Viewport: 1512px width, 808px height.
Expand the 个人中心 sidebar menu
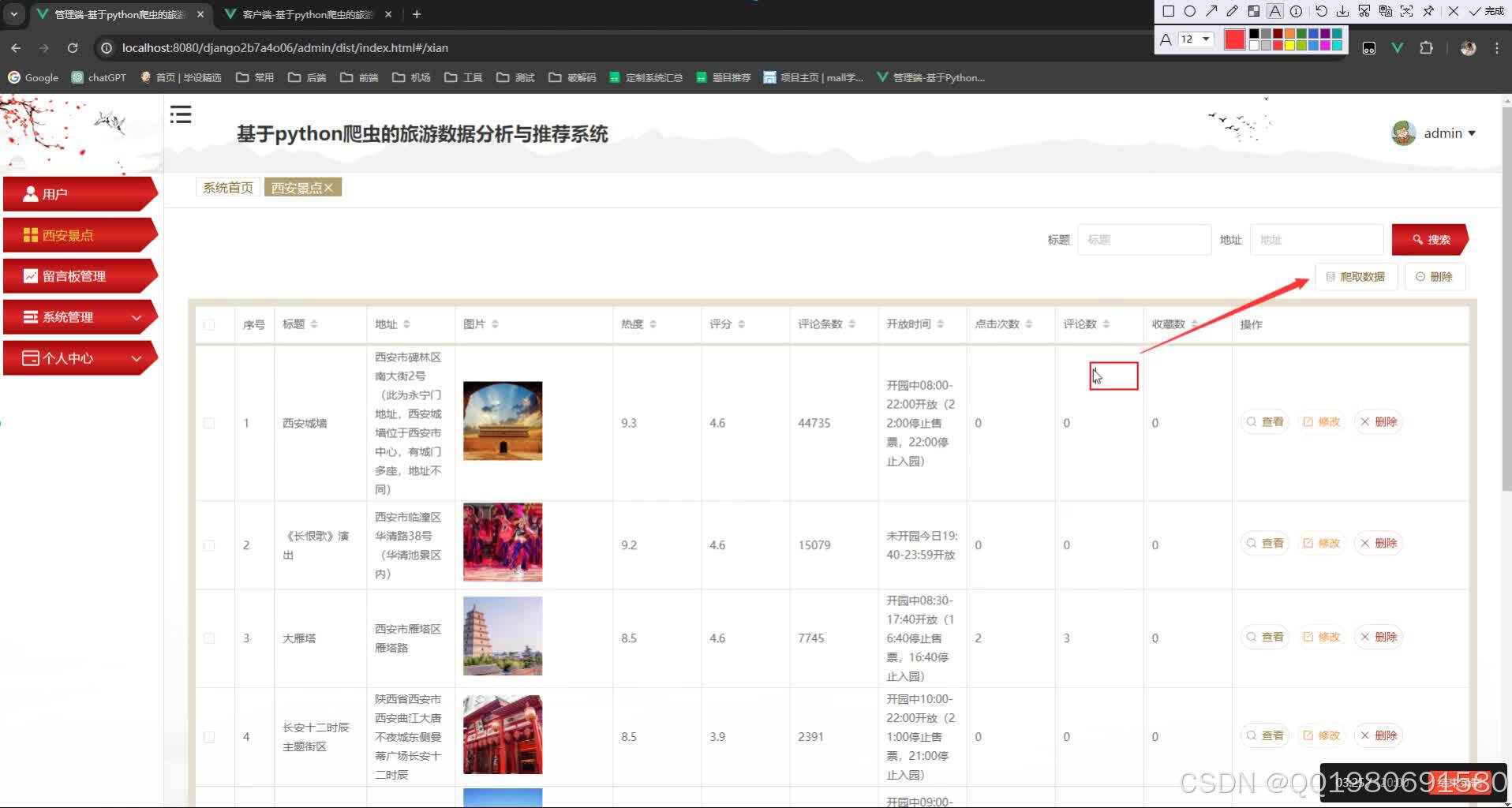click(x=79, y=358)
